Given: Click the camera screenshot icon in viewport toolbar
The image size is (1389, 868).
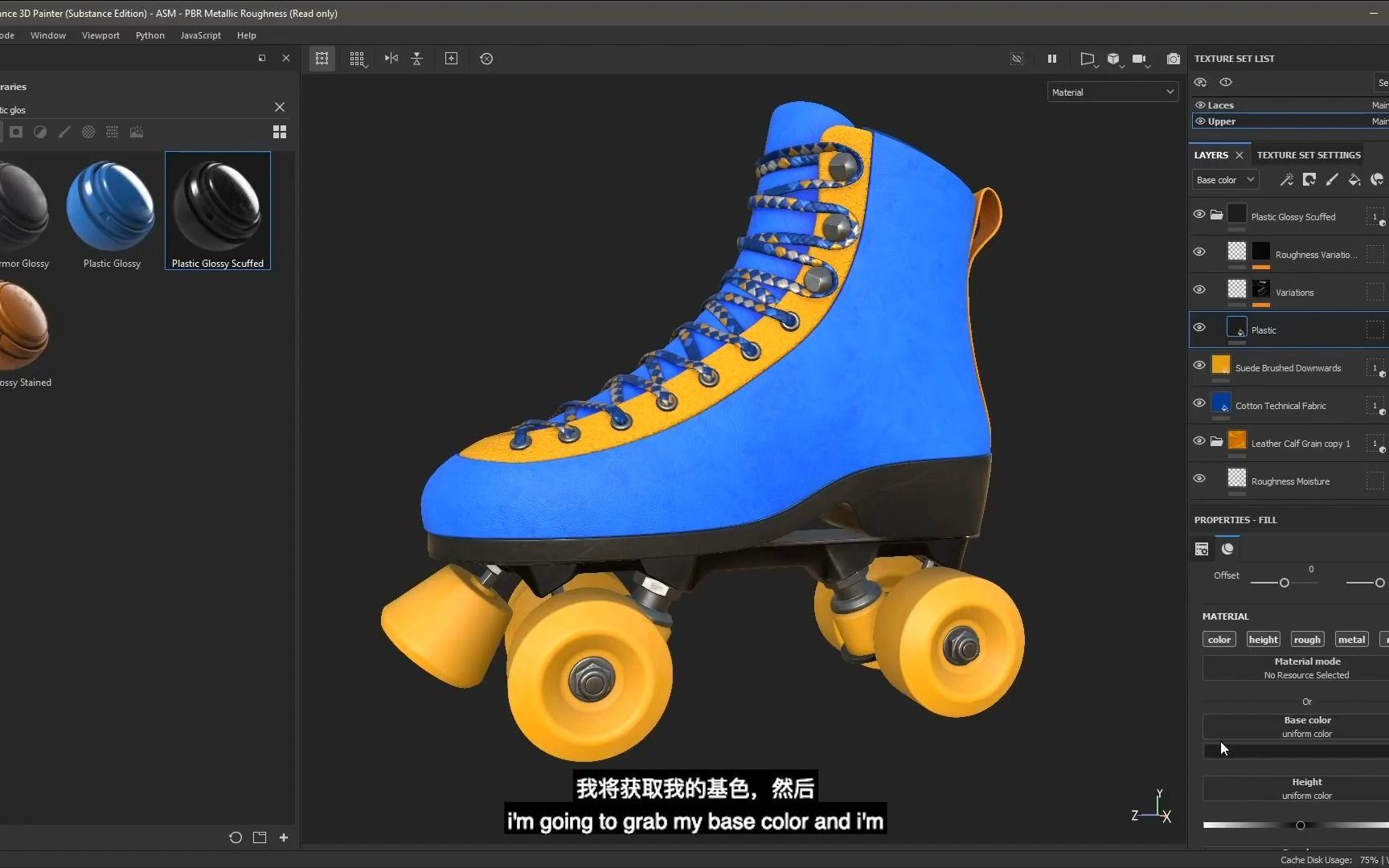Looking at the screenshot, I should point(1174,59).
